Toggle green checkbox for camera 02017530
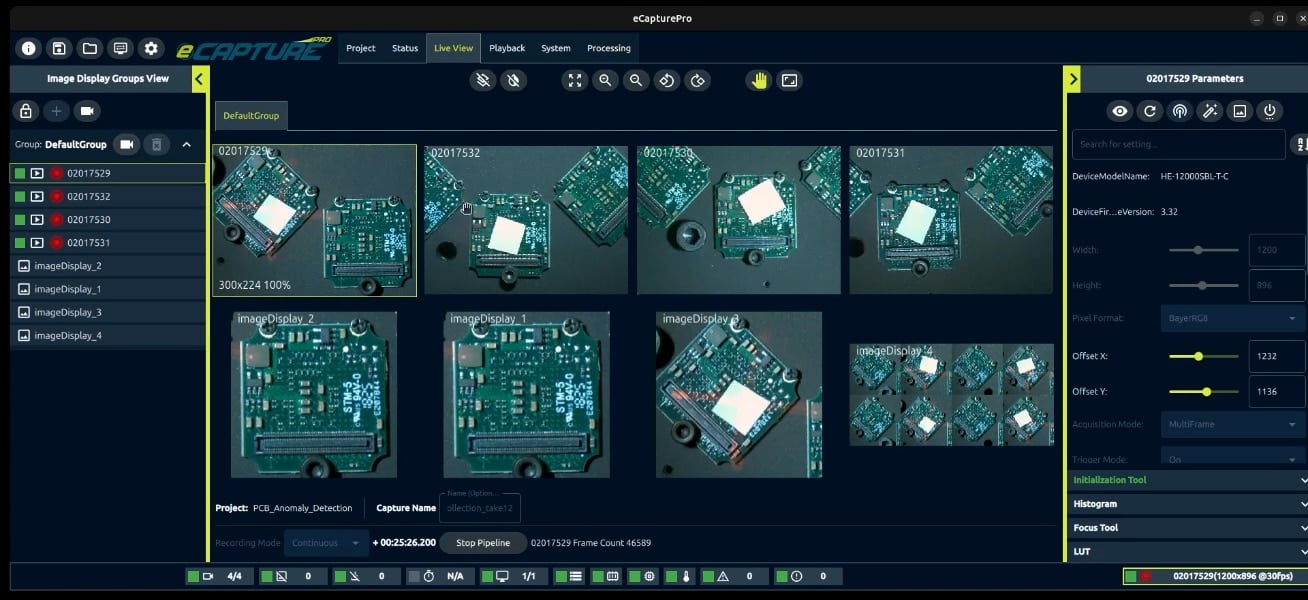 [20, 219]
